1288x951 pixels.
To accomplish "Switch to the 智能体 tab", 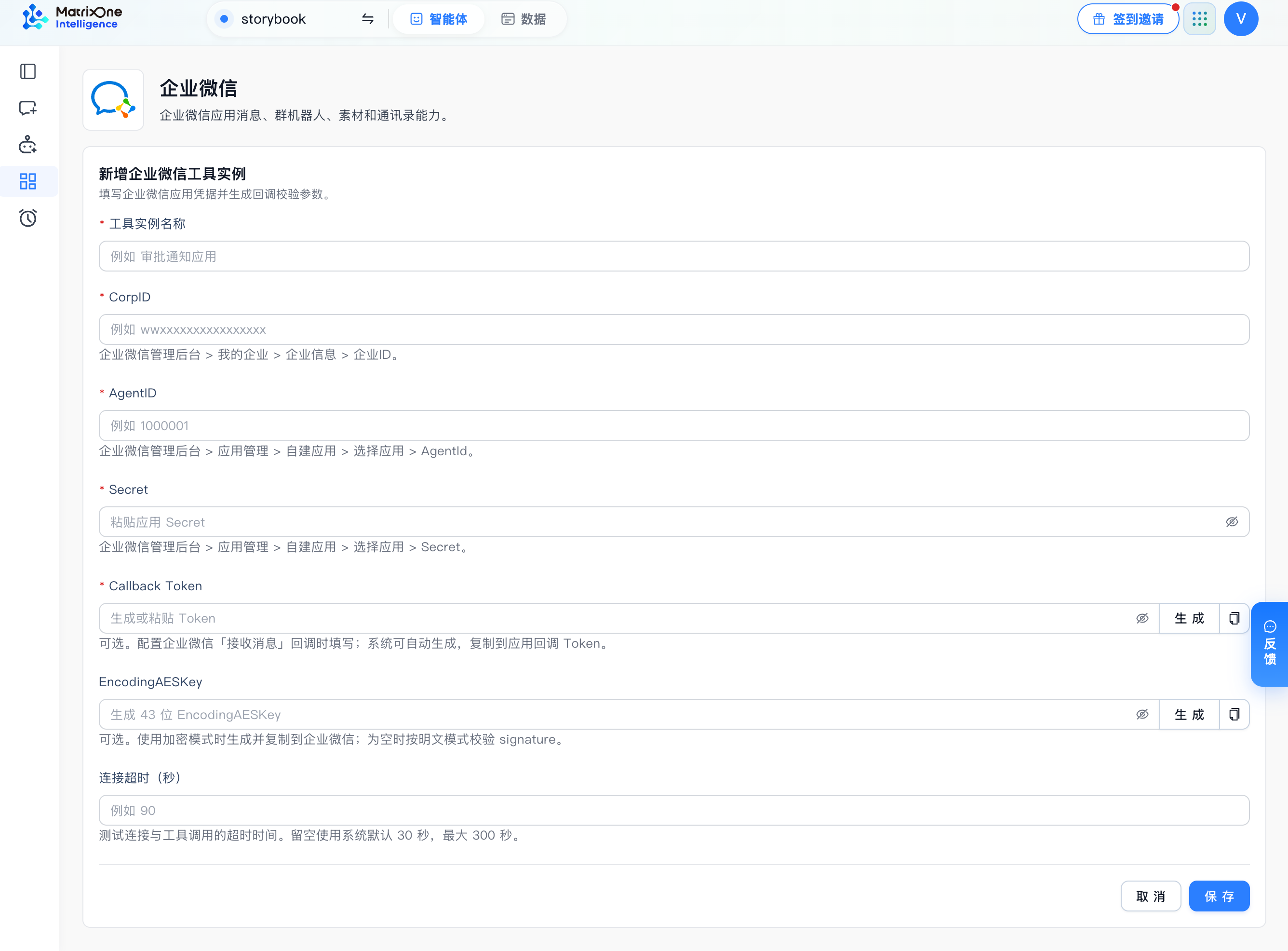I will (x=438, y=19).
